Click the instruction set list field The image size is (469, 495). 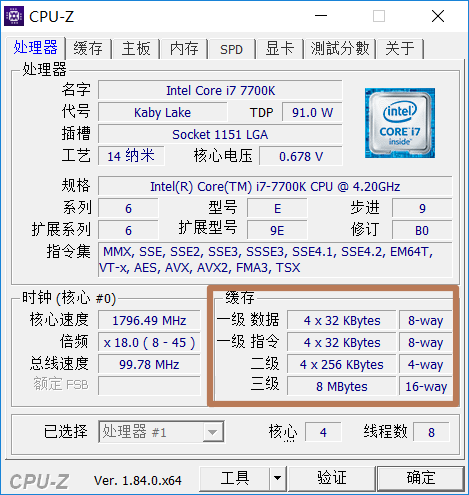(275, 260)
